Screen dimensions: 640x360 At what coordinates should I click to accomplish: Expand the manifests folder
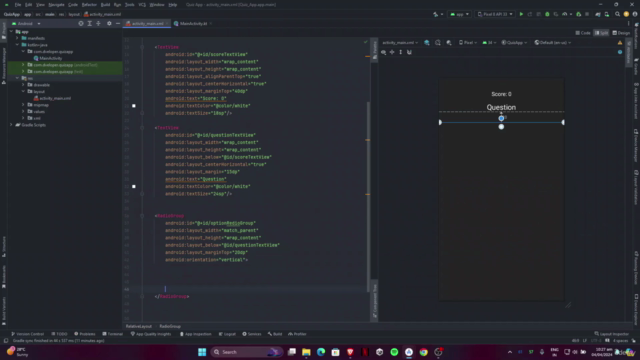pos(18,38)
